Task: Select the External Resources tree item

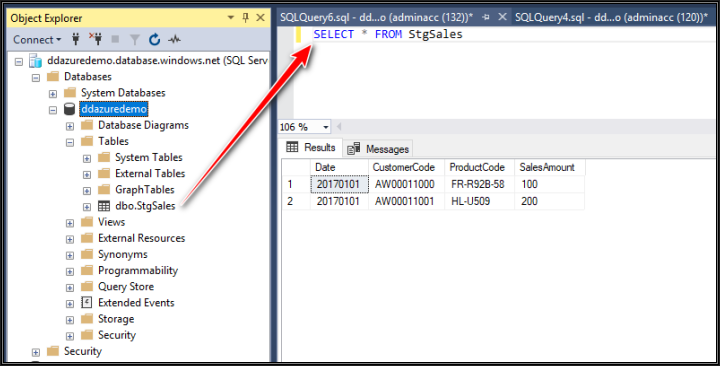Action: point(141,238)
